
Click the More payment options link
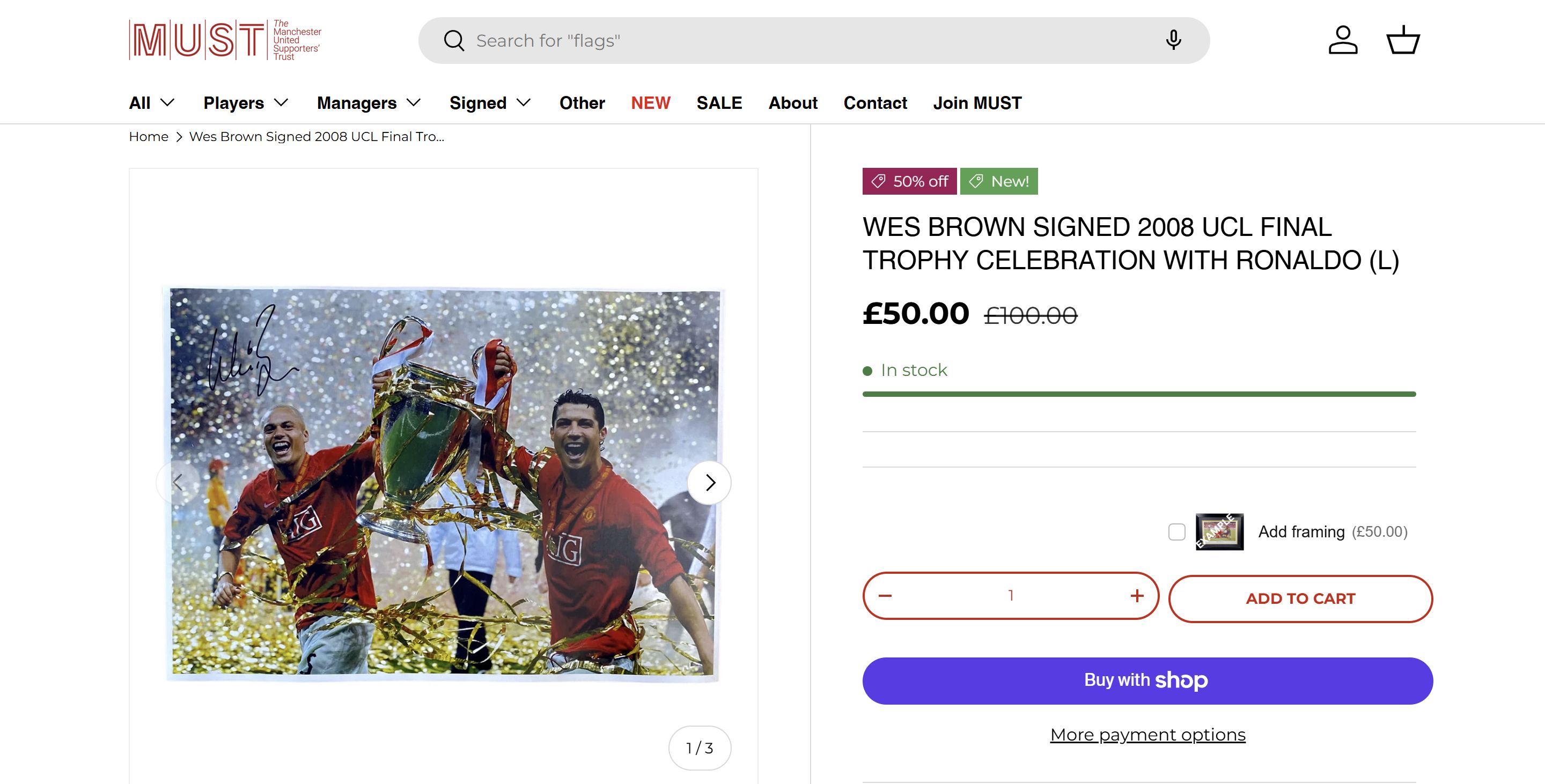1147,735
